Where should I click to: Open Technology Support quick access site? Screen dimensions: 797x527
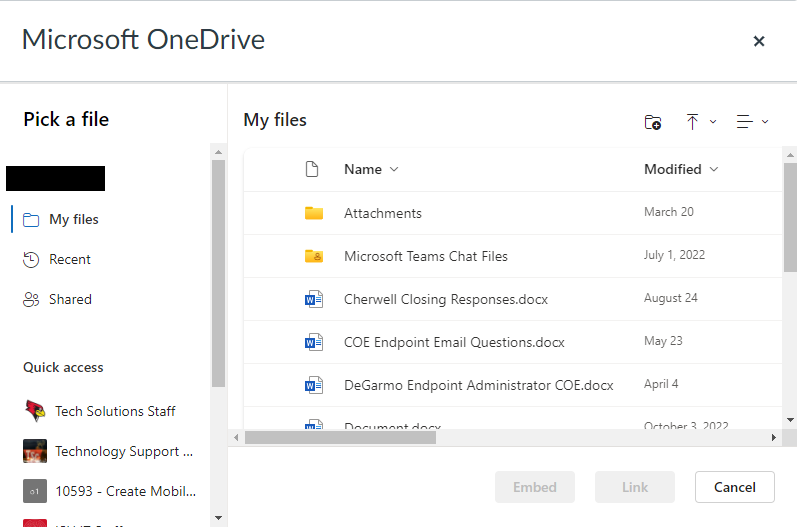[x=124, y=451]
